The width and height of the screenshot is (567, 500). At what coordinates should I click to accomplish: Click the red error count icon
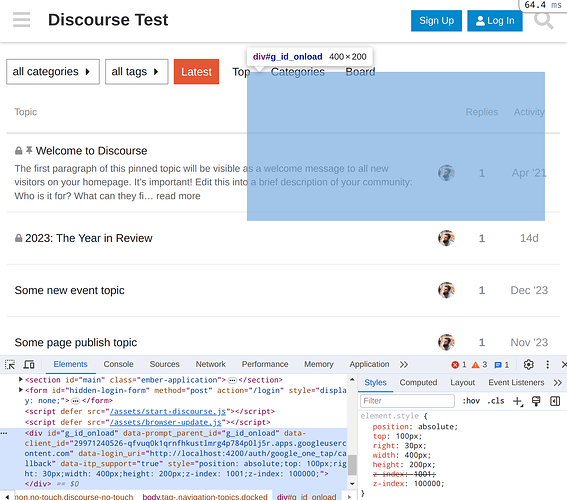[455, 365]
